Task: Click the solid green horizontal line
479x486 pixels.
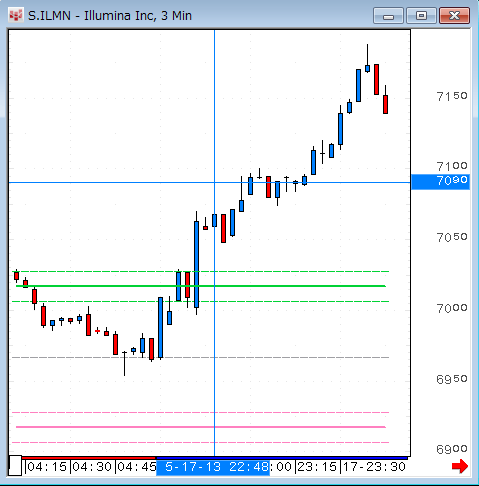Action: click(x=201, y=286)
